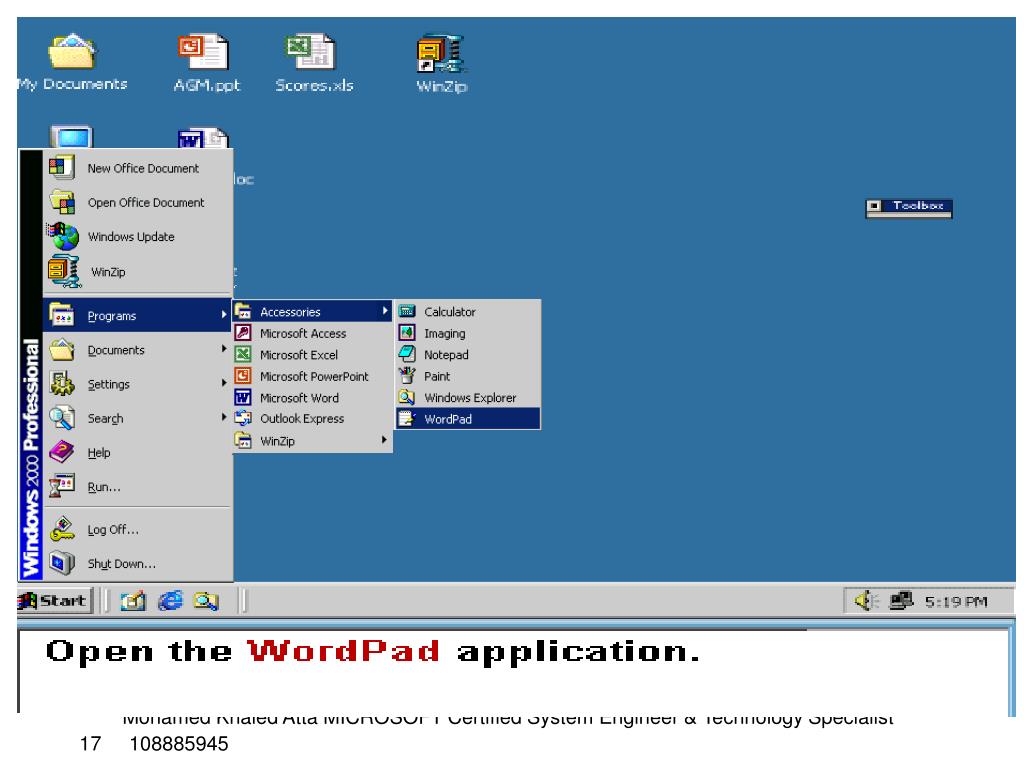Click the 5:19 PM clock
This screenshot has width=1024, height=768.
(955, 601)
